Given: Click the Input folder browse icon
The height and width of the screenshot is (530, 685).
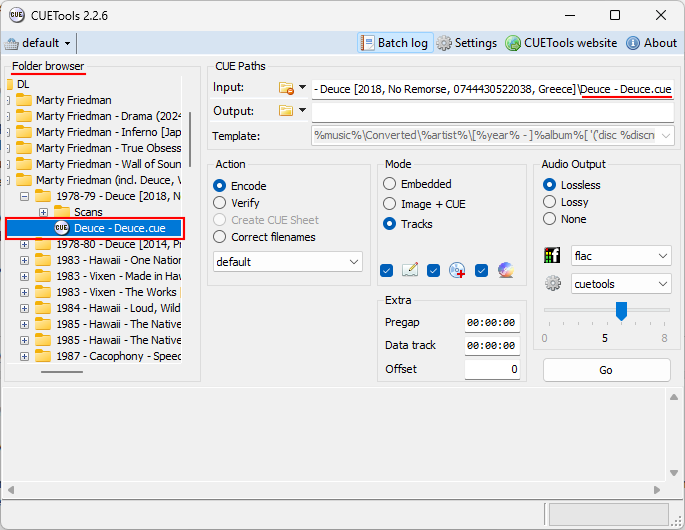Looking at the screenshot, I should (286, 88).
